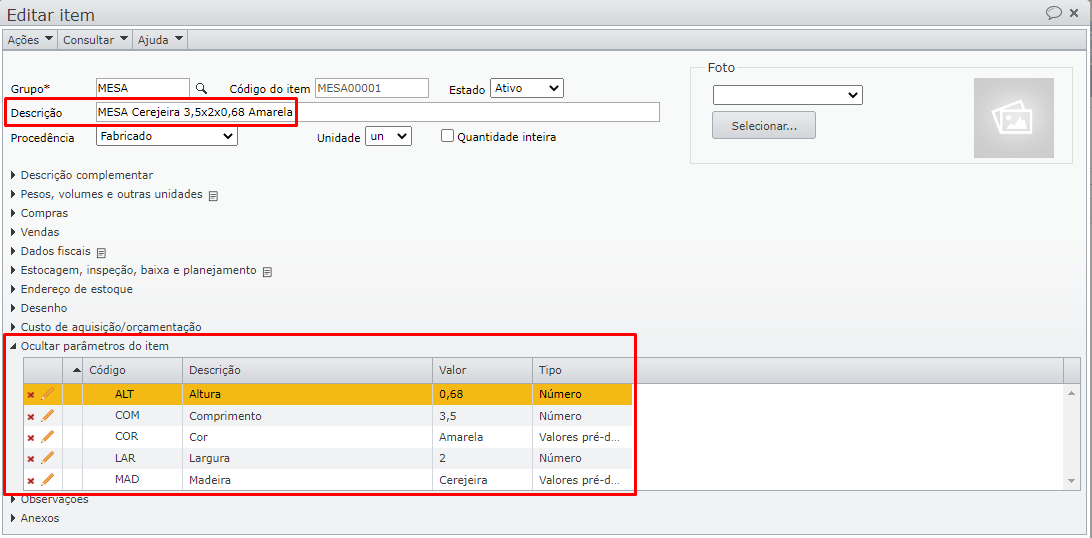The height and width of the screenshot is (538, 1092).
Task: Expand the Anexos section
Action: (x=35, y=518)
